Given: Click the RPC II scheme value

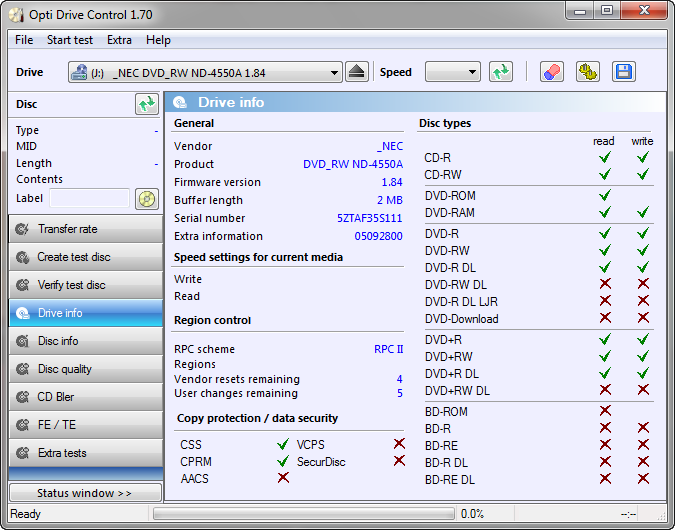Looking at the screenshot, I should click(388, 349).
